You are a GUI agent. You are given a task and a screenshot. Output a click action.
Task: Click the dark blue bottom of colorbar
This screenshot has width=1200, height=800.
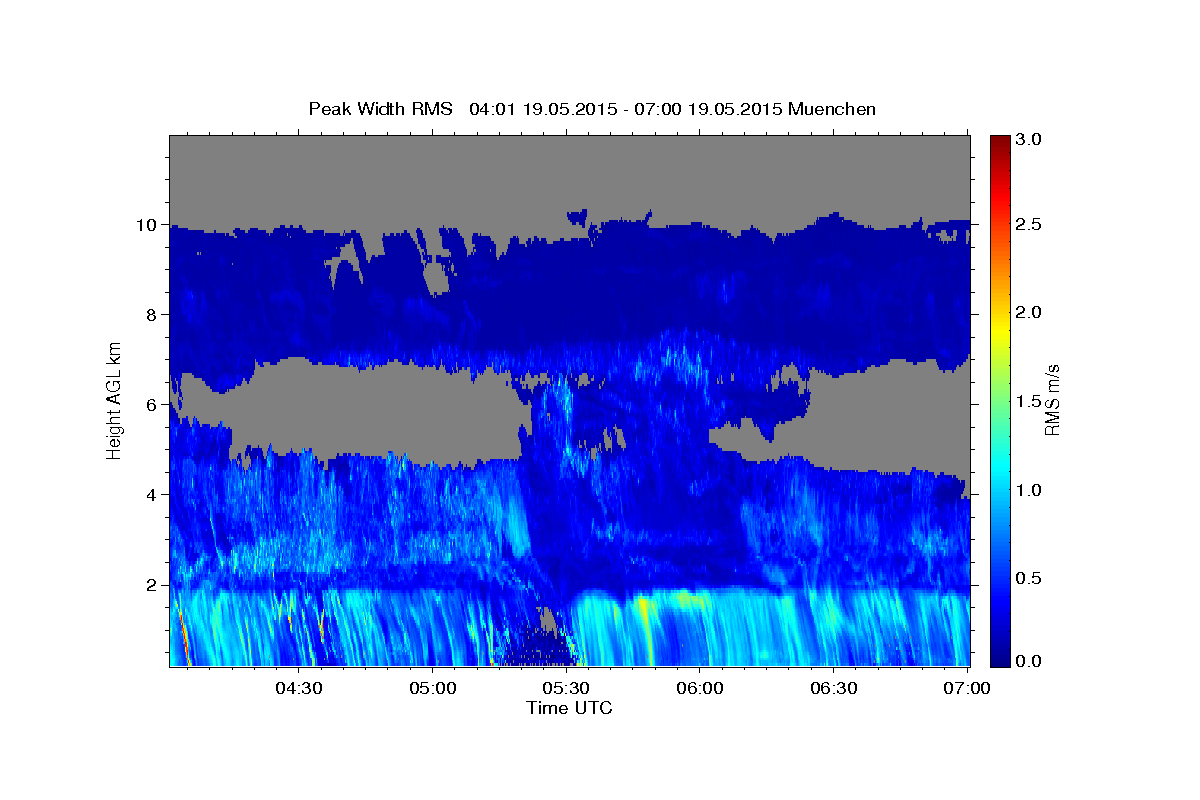tap(999, 655)
